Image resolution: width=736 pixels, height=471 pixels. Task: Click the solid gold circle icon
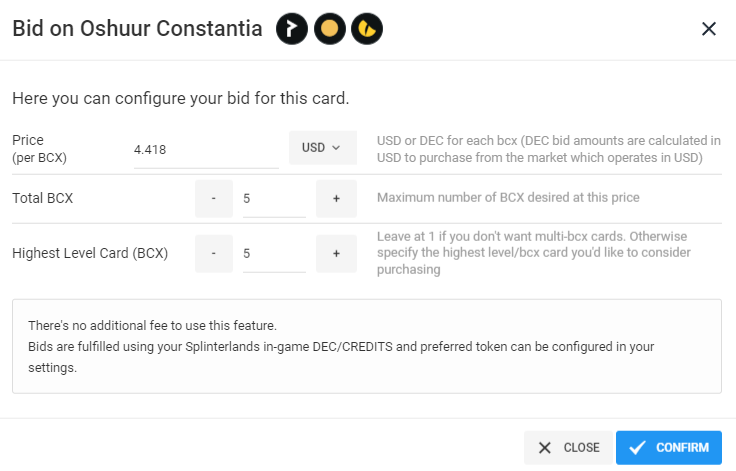(330, 29)
